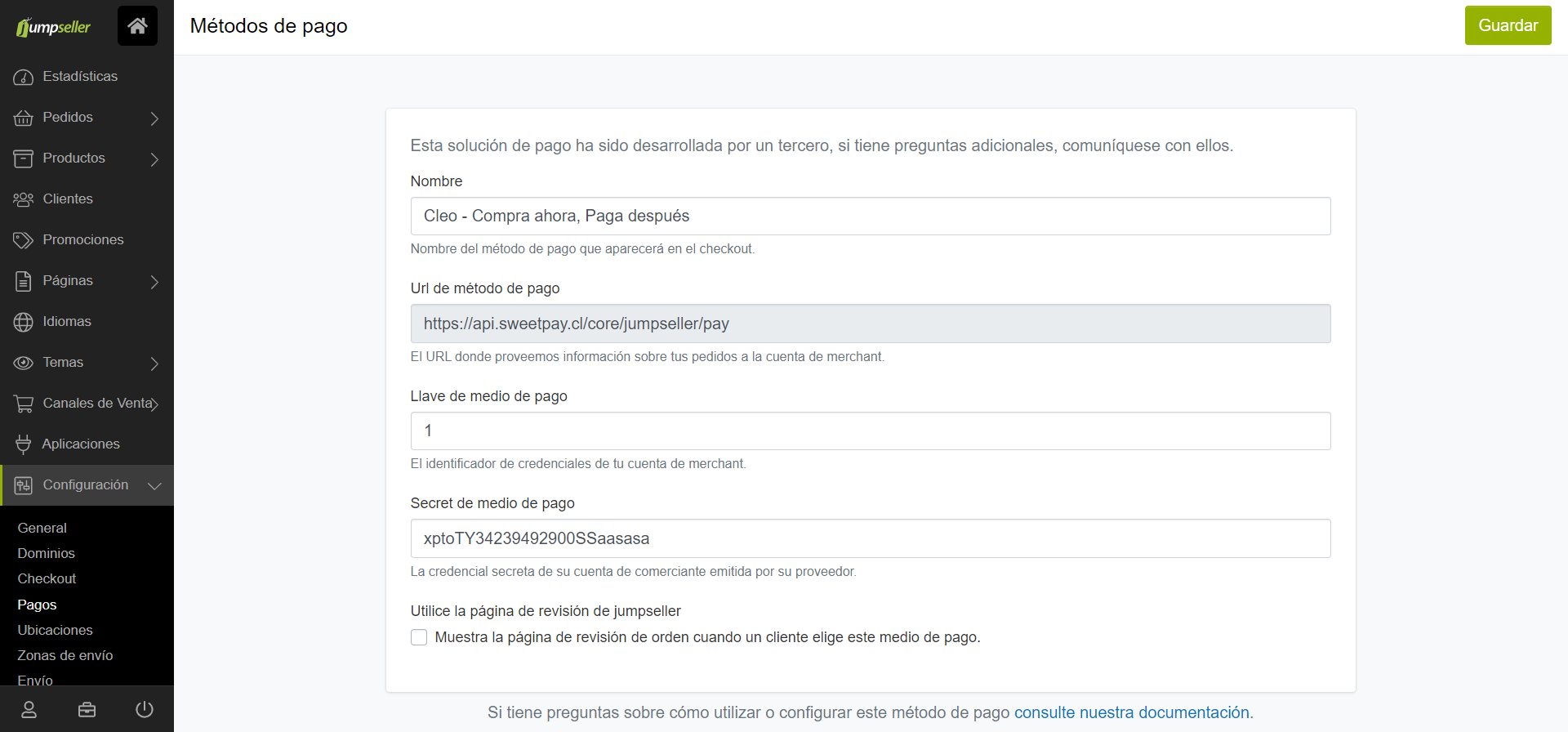Viewport: 1568px width, 732px height.
Task: Click the Secret de medio de pago field
Action: click(871, 538)
